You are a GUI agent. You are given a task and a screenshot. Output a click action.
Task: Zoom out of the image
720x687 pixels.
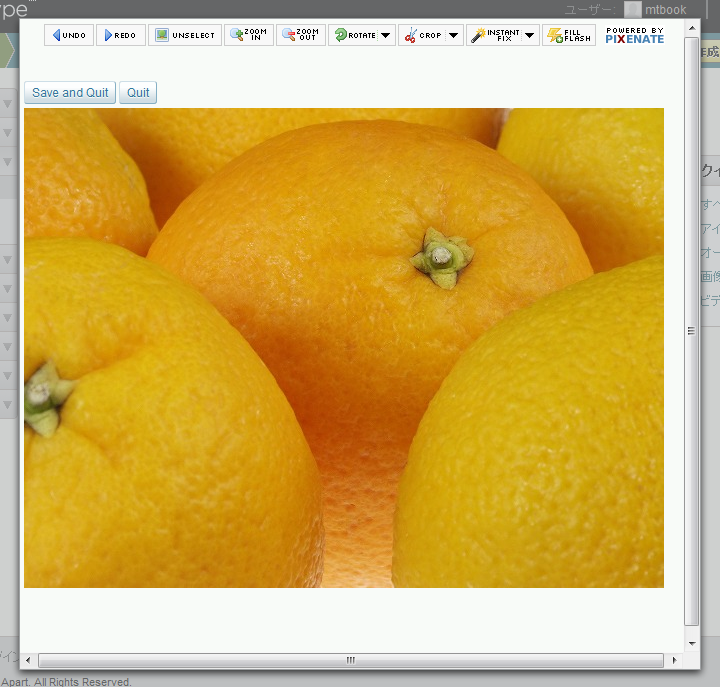point(301,35)
